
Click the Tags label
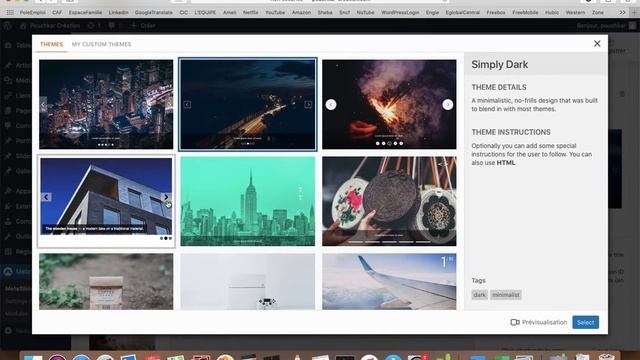pyautogui.click(x=478, y=280)
